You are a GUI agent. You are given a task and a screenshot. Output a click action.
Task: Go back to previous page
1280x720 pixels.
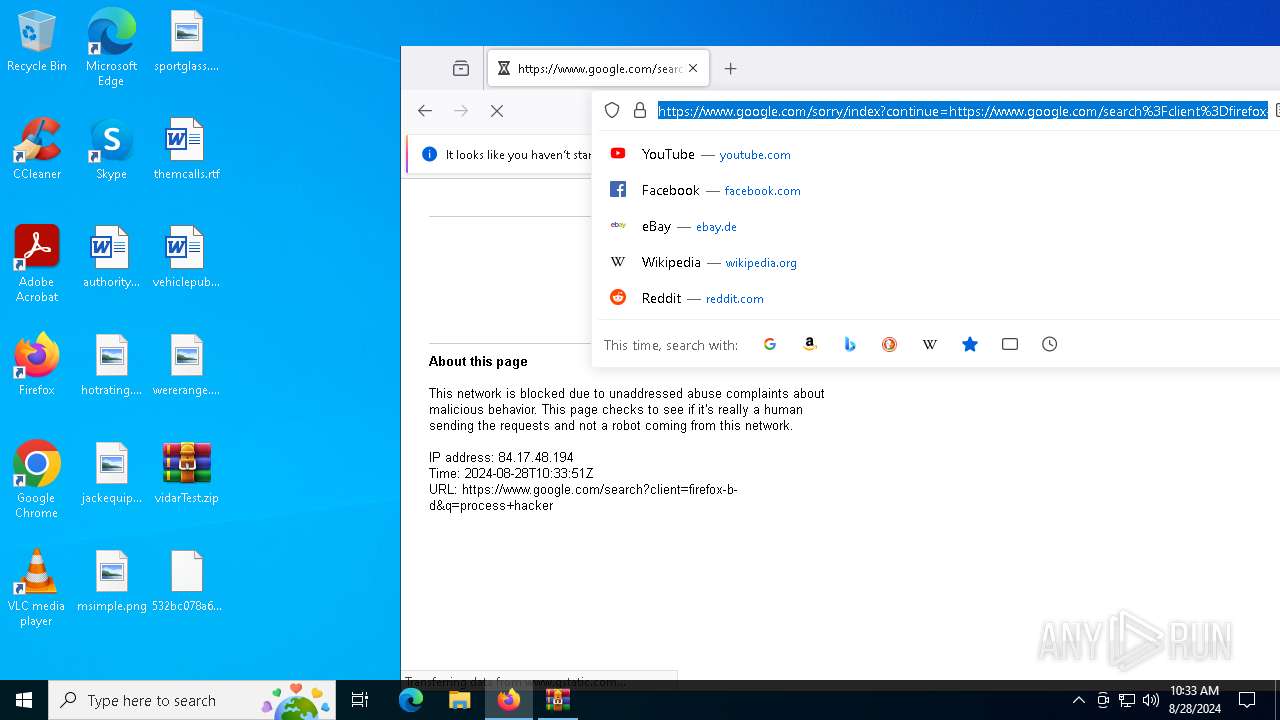coord(425,111)
